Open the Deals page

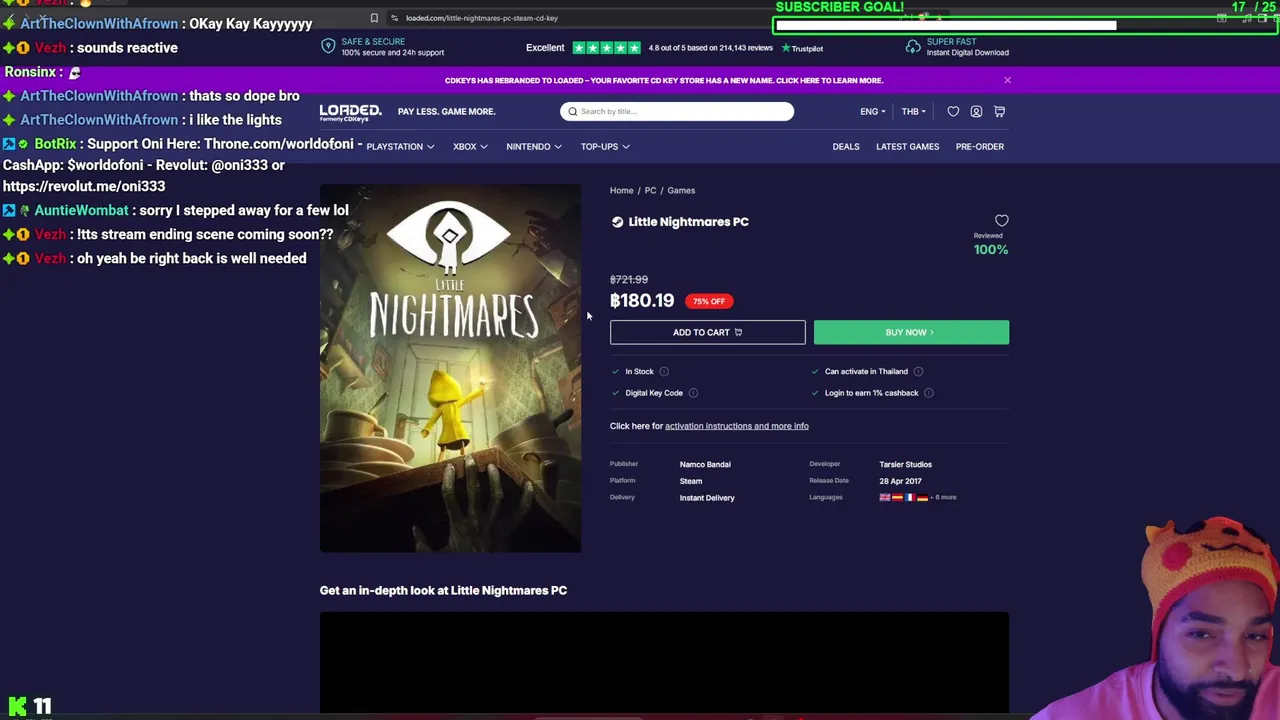(x=845, y=146)
